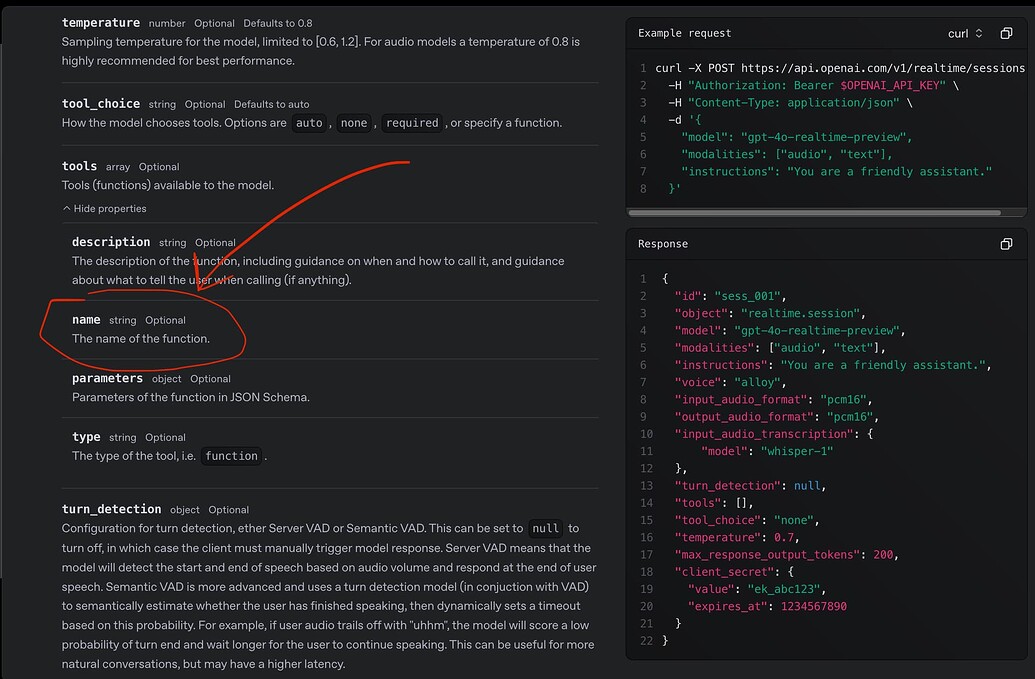This screenshot has height=679, width=1035.
Task: Click the circled name property
Action: click(x=86, y=319)
